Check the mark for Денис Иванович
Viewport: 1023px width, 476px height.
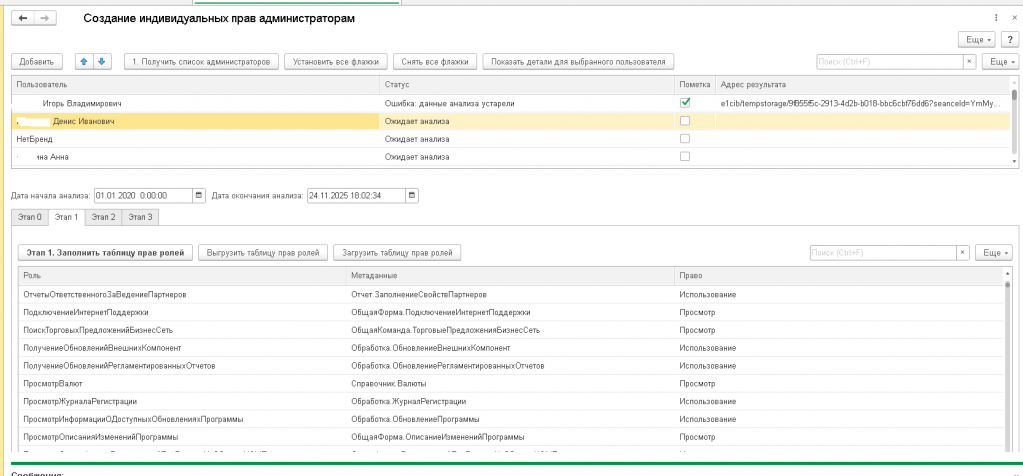click(685, 121)
